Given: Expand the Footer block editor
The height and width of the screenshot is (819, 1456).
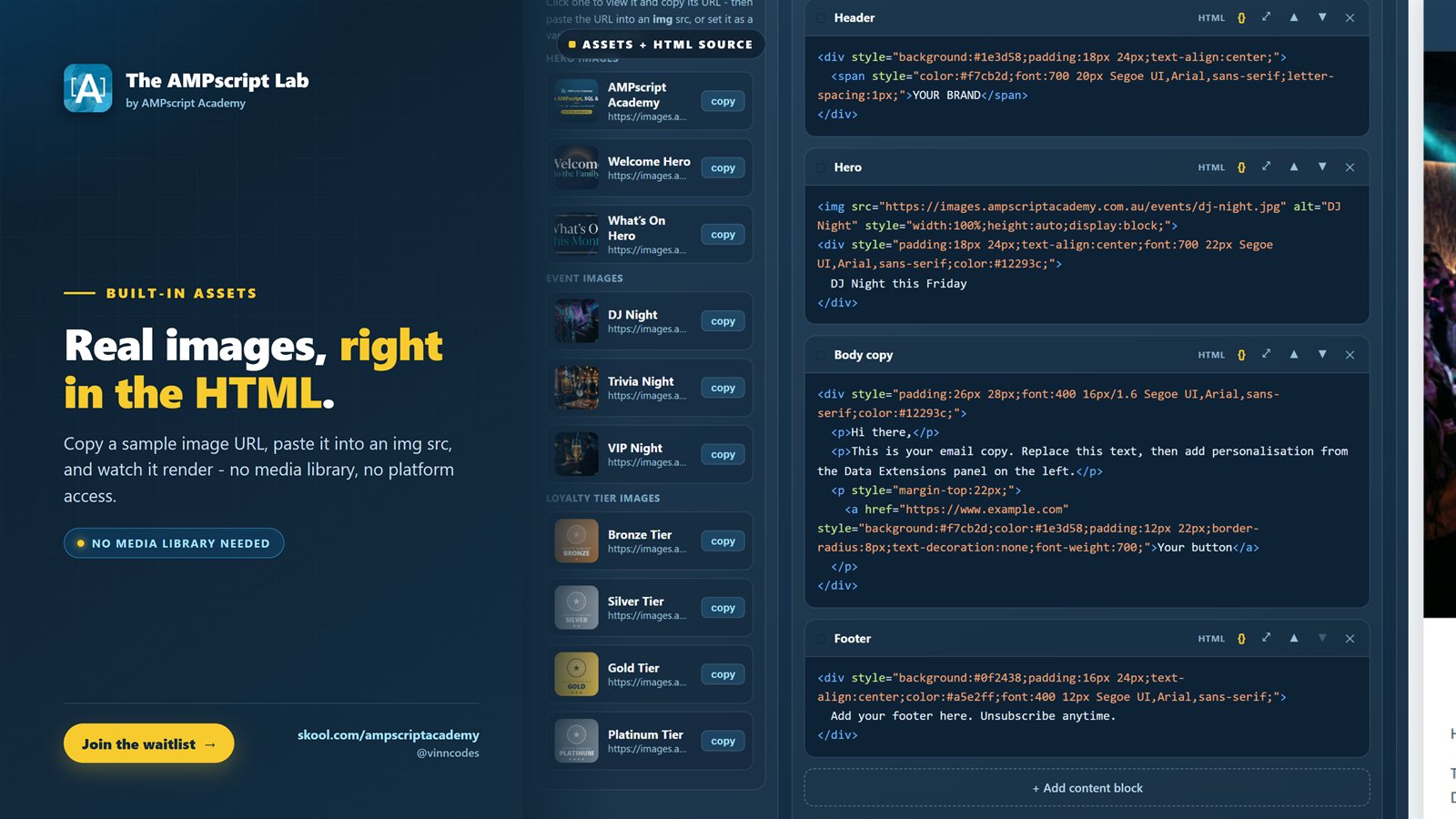Looking at the screenshot, I should pyautogui.click(x=1266, y=638).
